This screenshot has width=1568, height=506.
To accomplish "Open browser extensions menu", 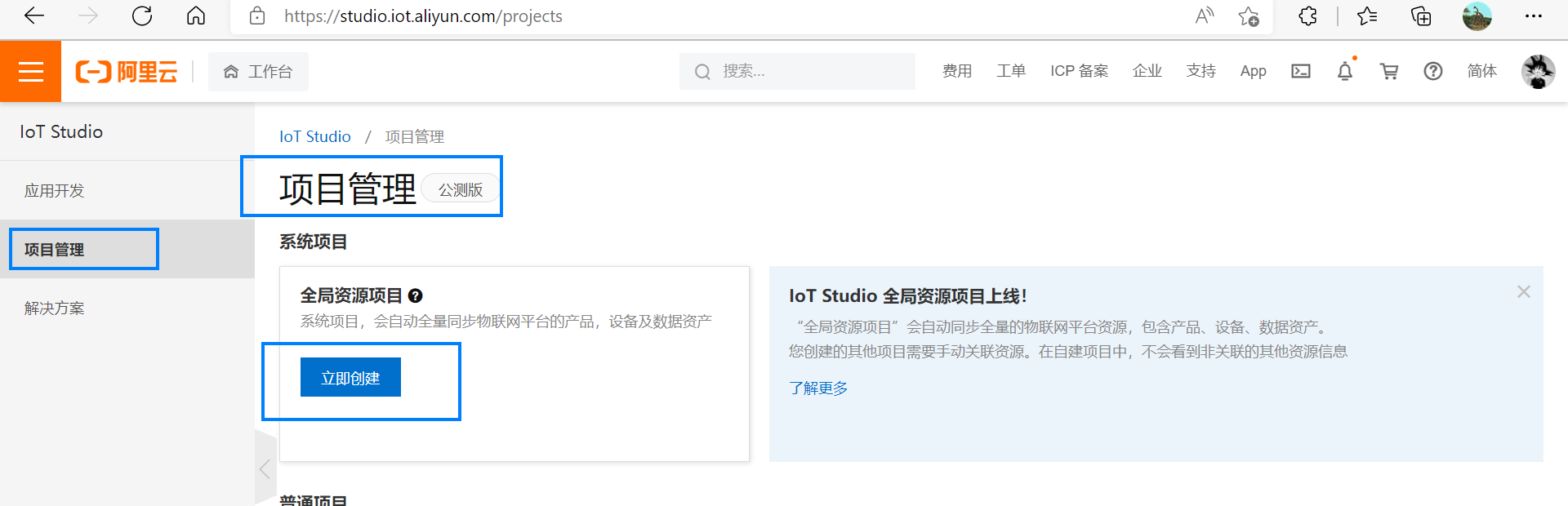I will coord(1307,16).
